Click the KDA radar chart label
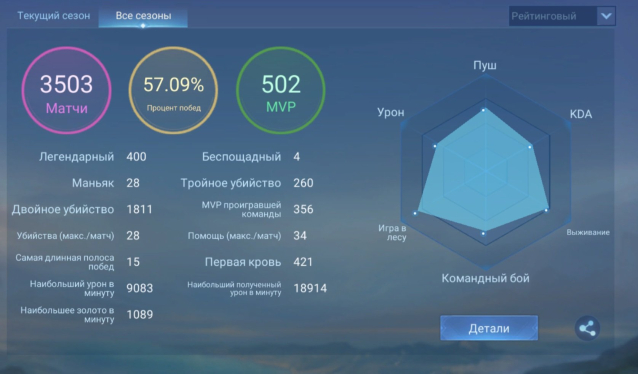638x374 pixels. 581,114
